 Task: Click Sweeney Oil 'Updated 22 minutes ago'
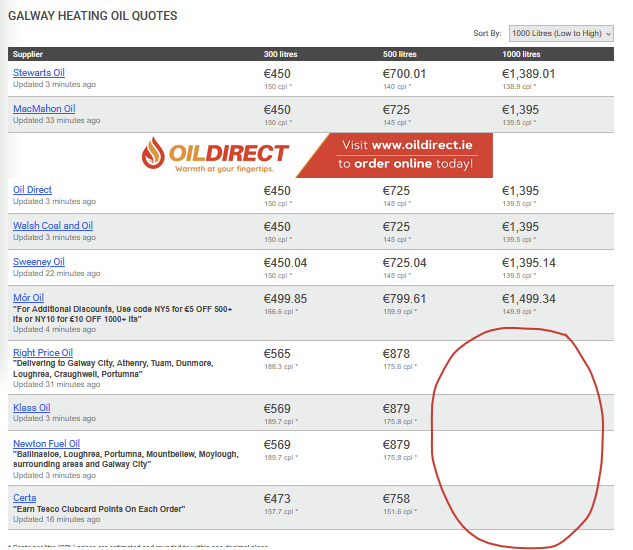[57, 273]
